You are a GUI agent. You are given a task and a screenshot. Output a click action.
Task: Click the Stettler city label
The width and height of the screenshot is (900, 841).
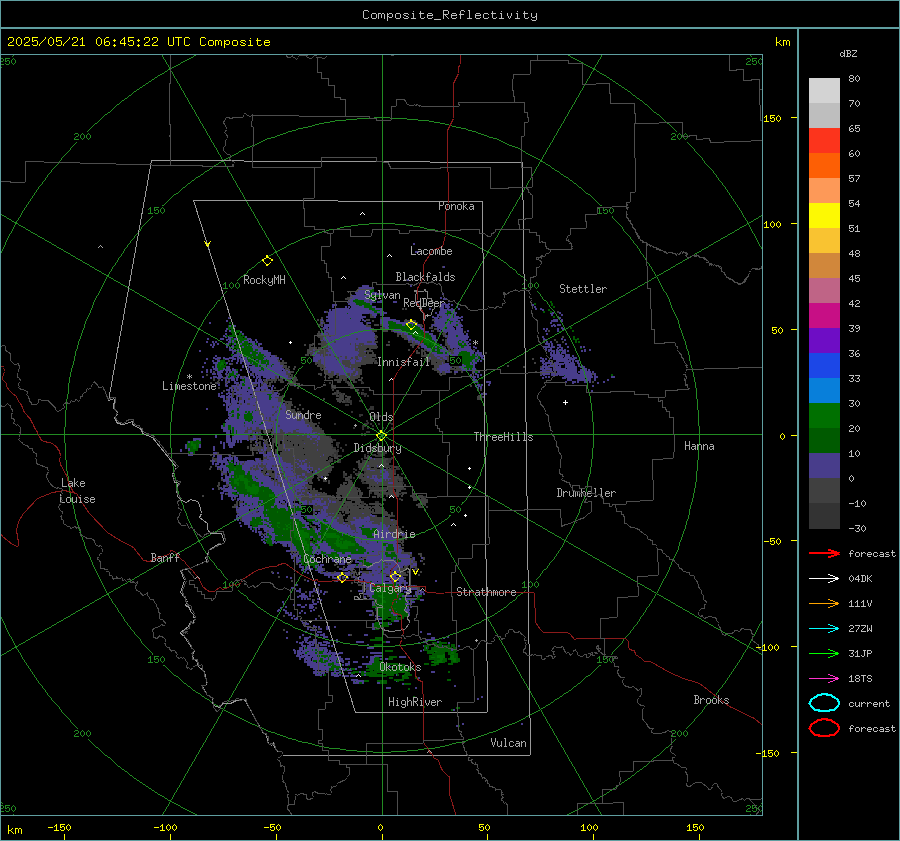click(583, 289)
